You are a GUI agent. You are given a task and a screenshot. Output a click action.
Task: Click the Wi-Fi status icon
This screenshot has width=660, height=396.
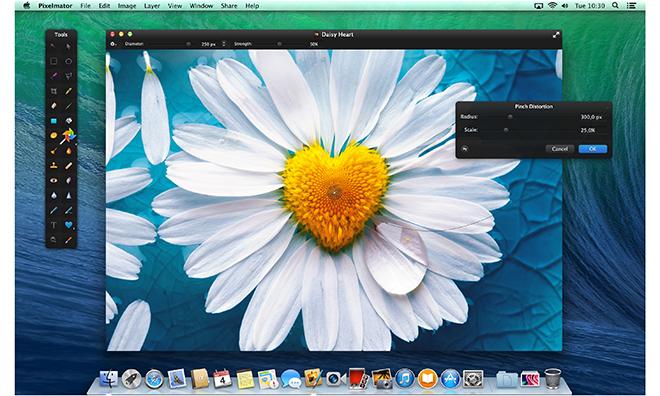[x=552, y=5]
